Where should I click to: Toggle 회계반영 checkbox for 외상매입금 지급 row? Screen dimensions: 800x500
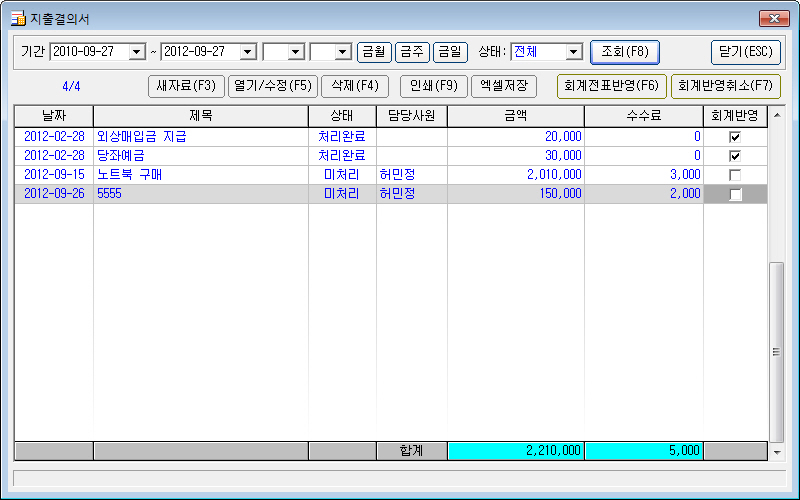[x=735, y=137]
